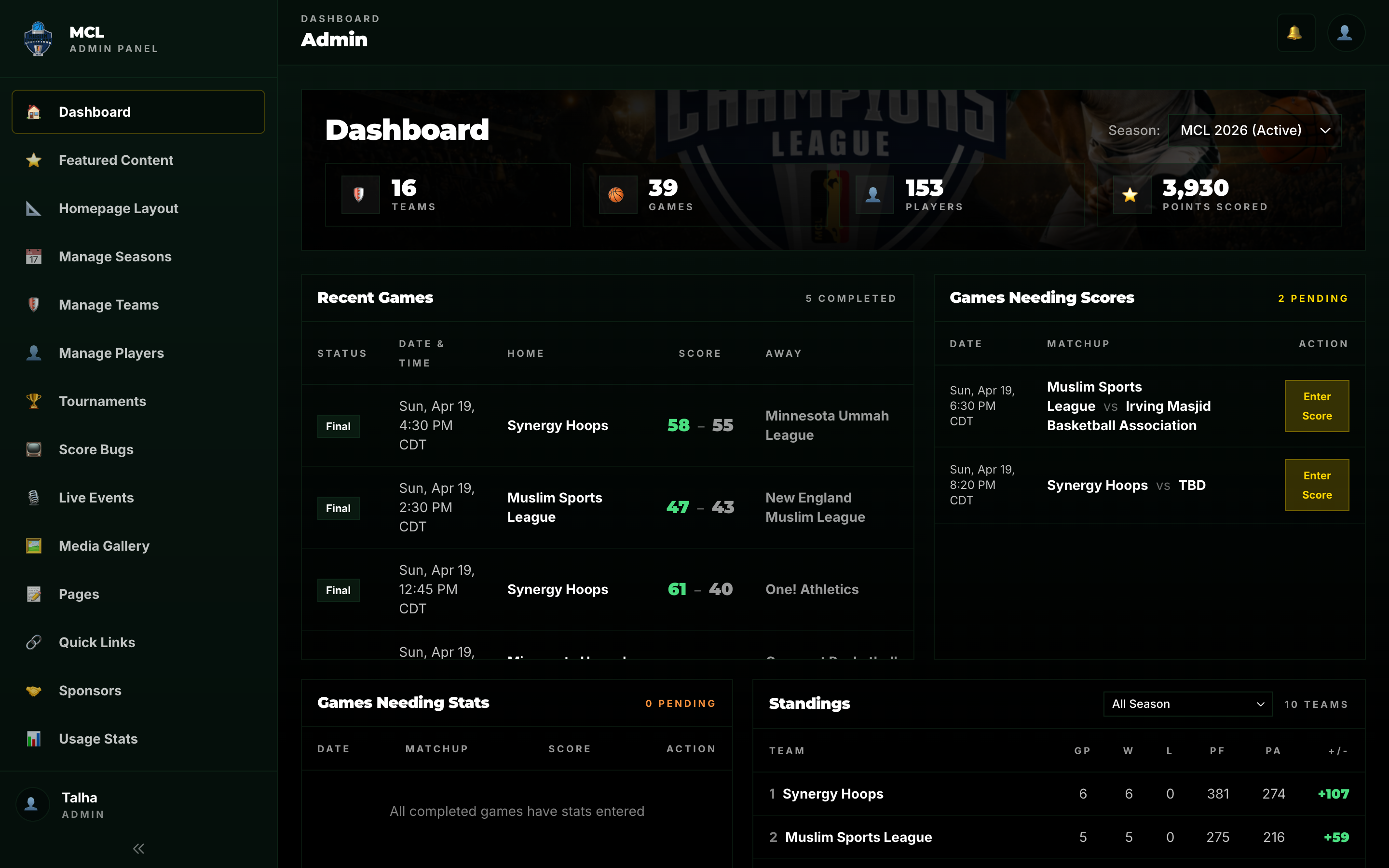Click the Sponsors handshake icon
This screenshot has height=868, width=1389.
34,691
